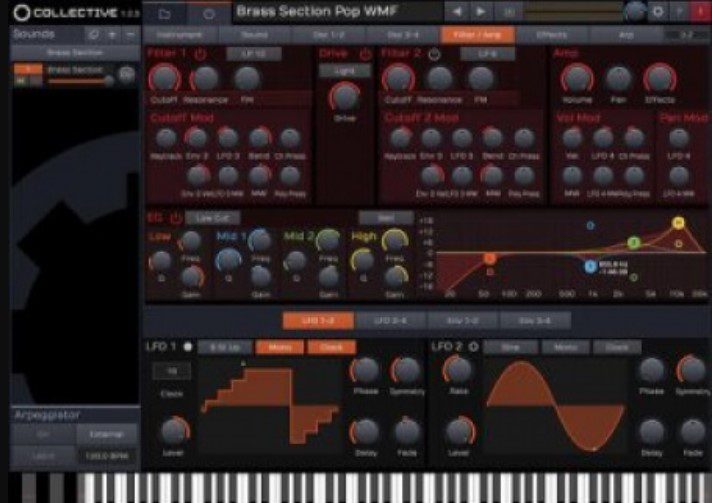This screenshot has height=503, width=712.
Task: Click the Filter 1 Cutoff knob
Action: [x=164, y=78]
